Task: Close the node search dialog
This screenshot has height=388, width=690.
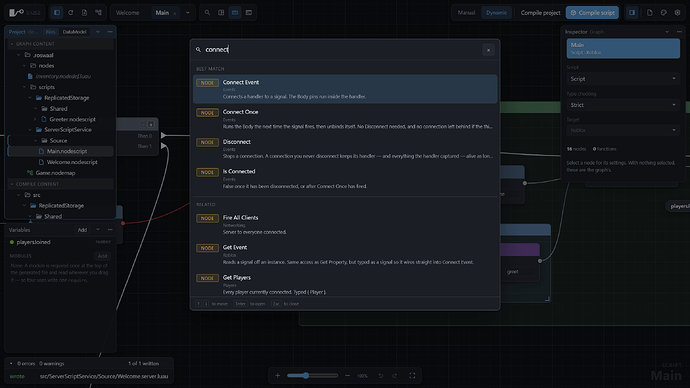Action: [488, 50]
